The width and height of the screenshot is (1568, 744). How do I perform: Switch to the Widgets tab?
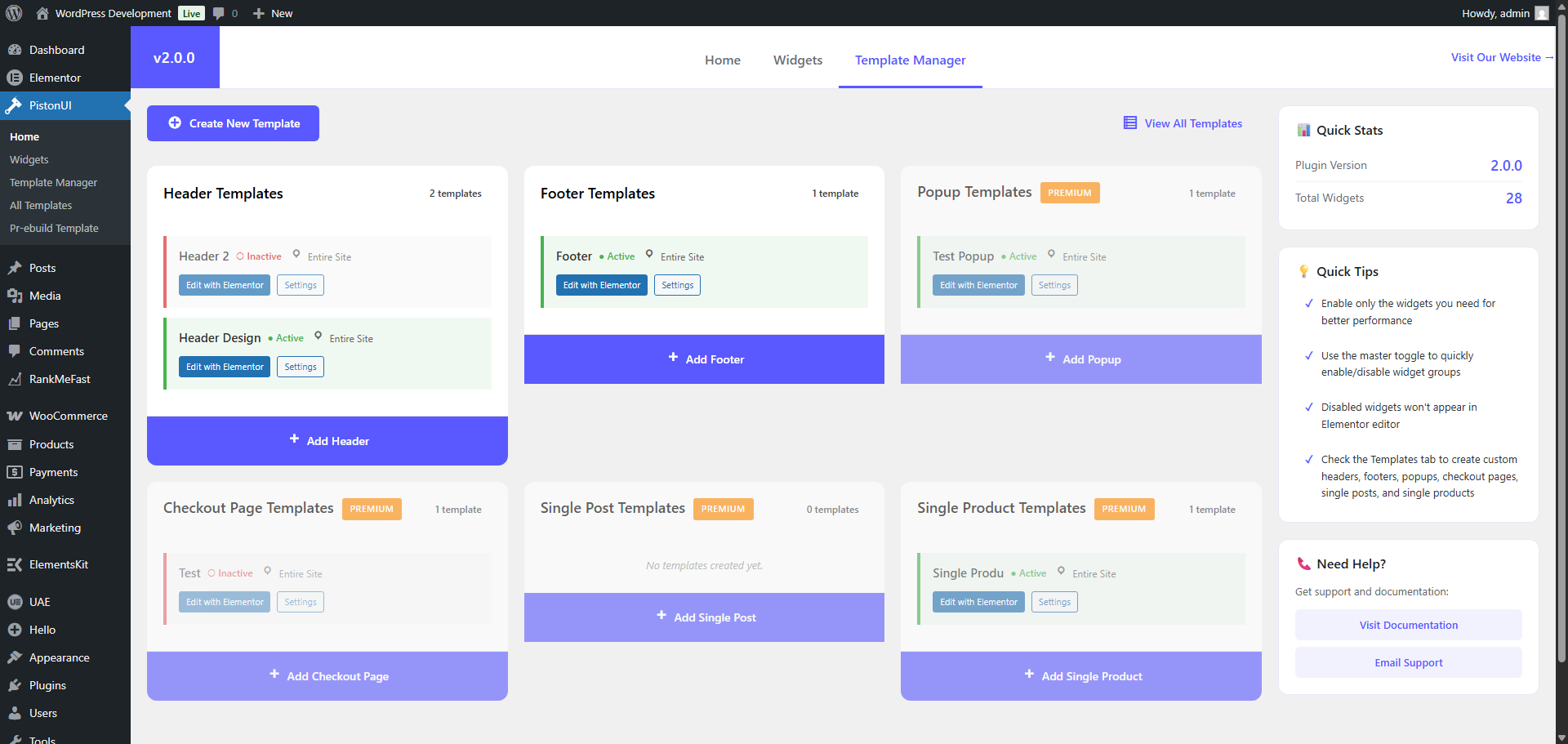[x=798, y=60]
